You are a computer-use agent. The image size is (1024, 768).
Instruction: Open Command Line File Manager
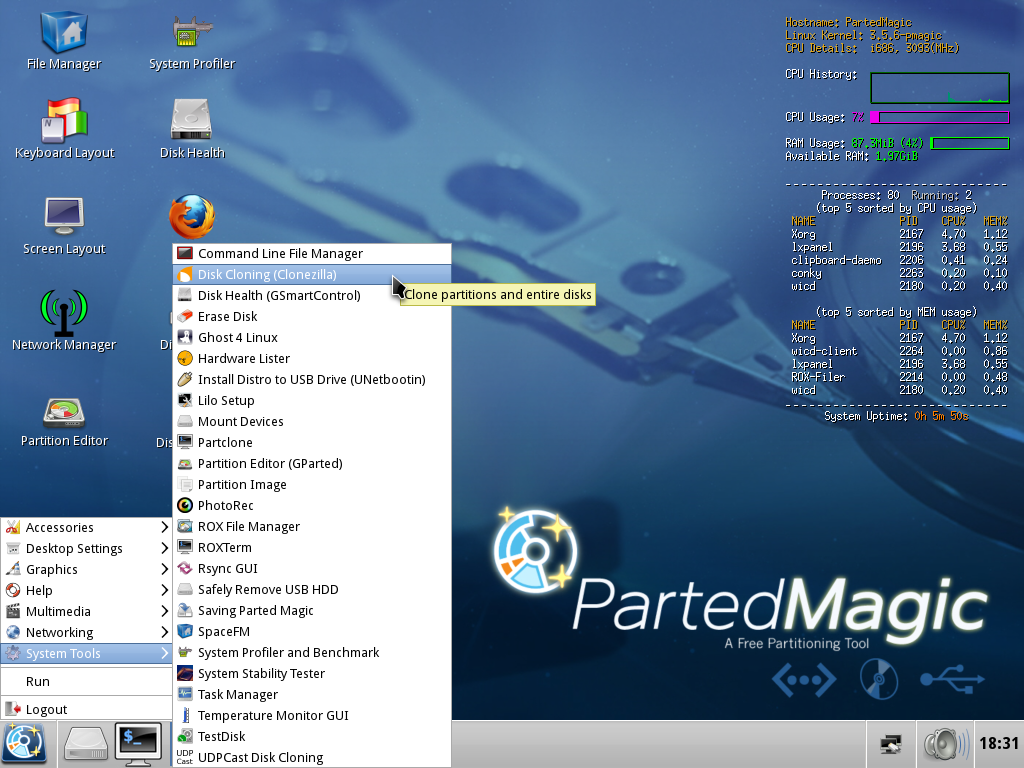click(312, 253)
